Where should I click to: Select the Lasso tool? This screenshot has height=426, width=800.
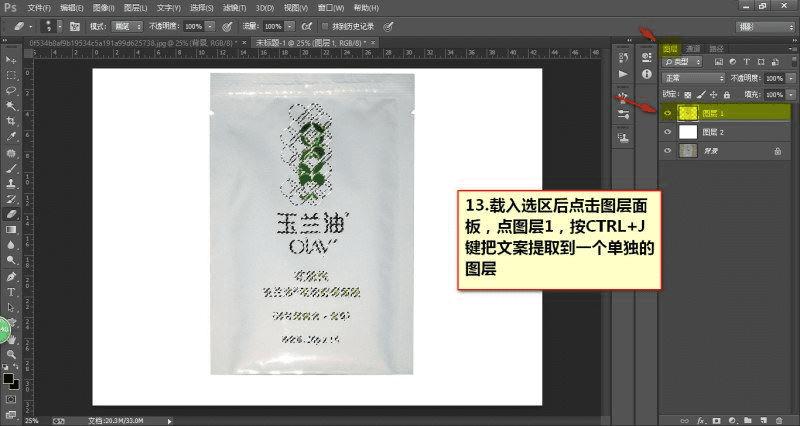pyautogui.click(x=10, y=91)
